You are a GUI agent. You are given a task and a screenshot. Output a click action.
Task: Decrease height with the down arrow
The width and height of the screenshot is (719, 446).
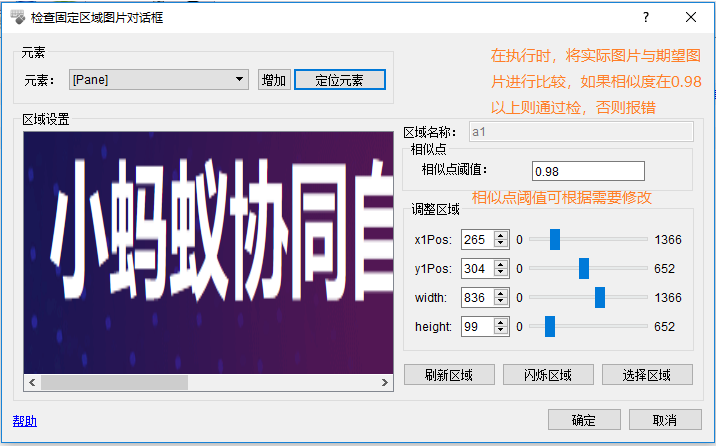(501, 331)
